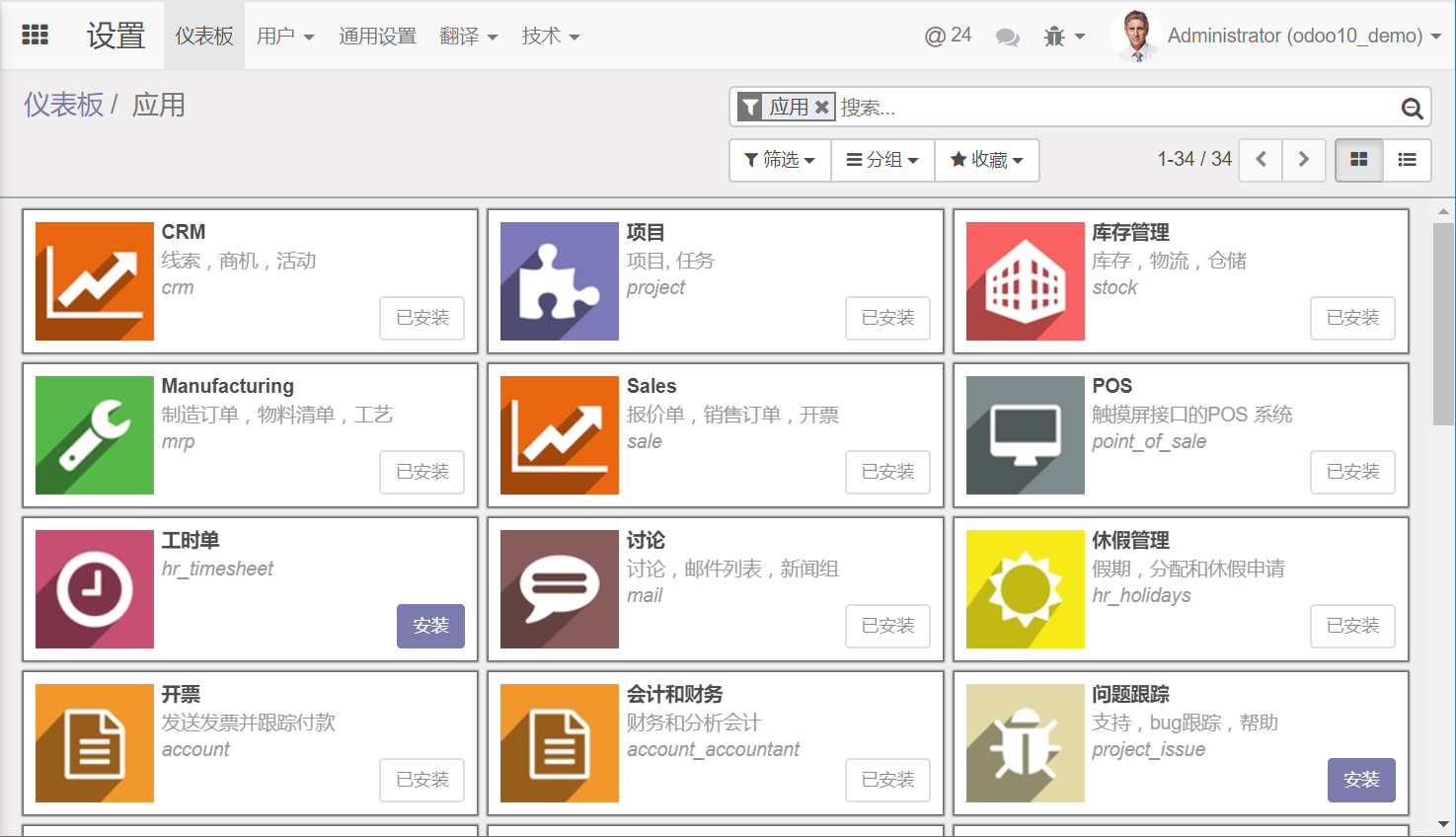Switch to the 仪表板 tab
The height and width of the screenshot is (837, 1456).
(x=203, y=35)
